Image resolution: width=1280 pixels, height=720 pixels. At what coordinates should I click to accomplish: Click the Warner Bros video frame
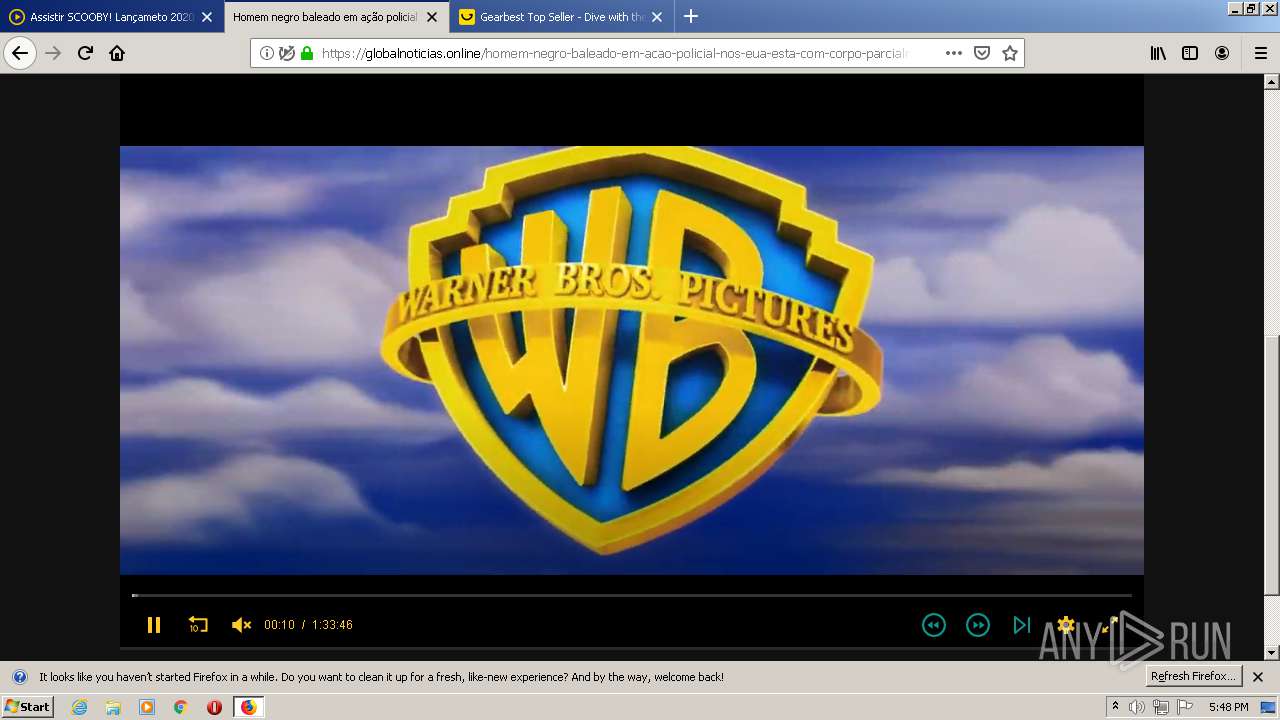(632, 360)
